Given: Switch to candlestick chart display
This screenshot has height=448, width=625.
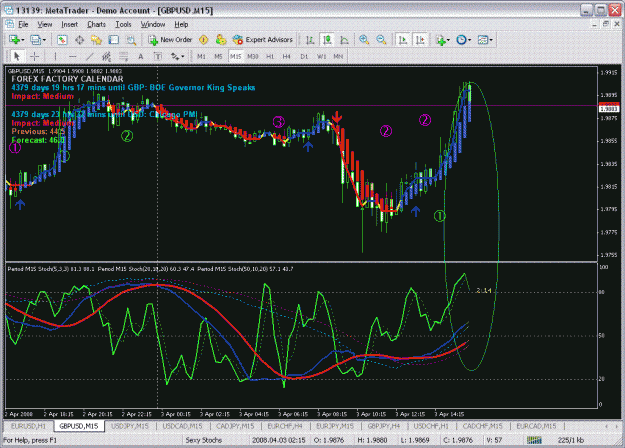Looking at the screenshot, I should (x=327, y=40).
